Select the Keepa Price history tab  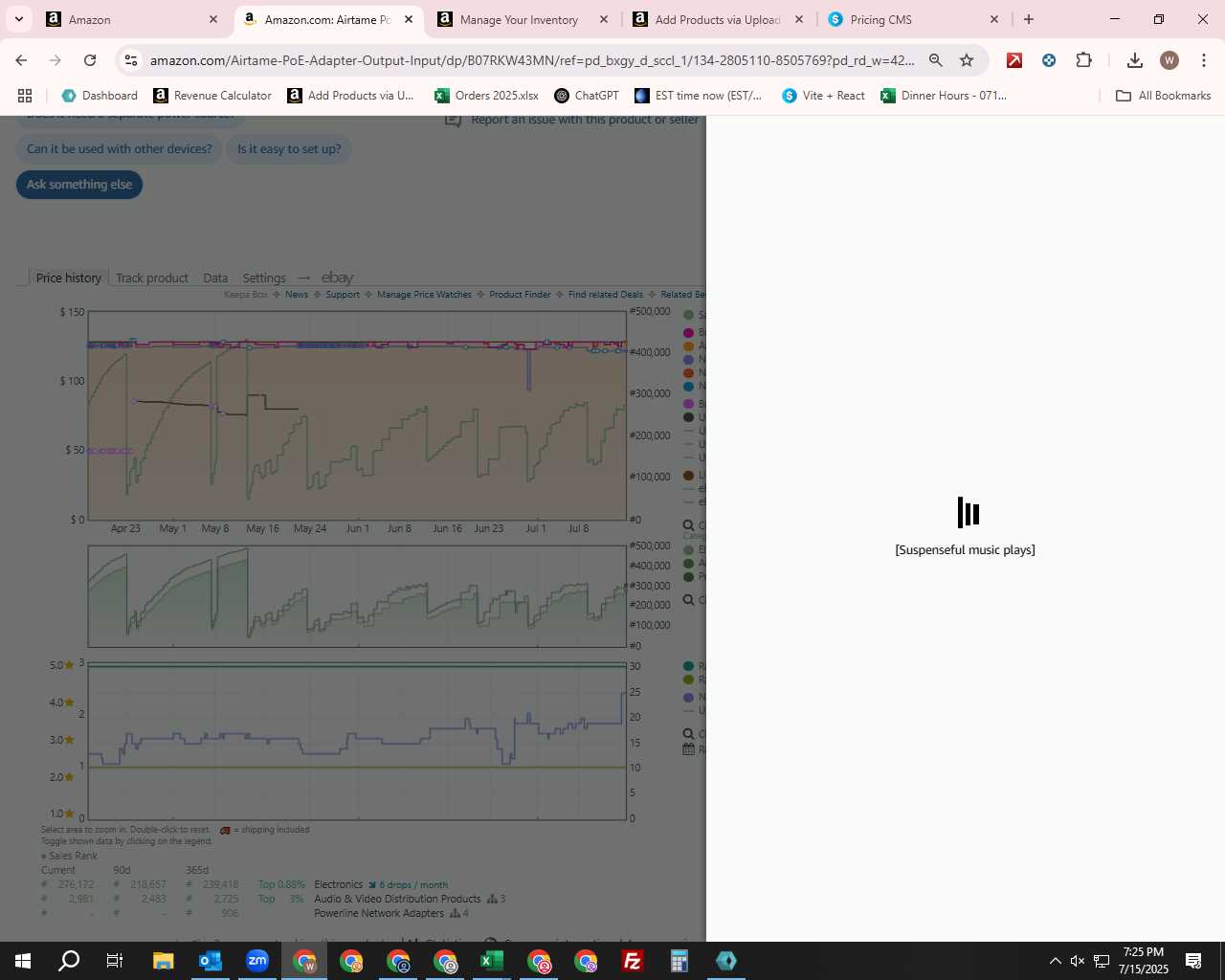point(68,278)
